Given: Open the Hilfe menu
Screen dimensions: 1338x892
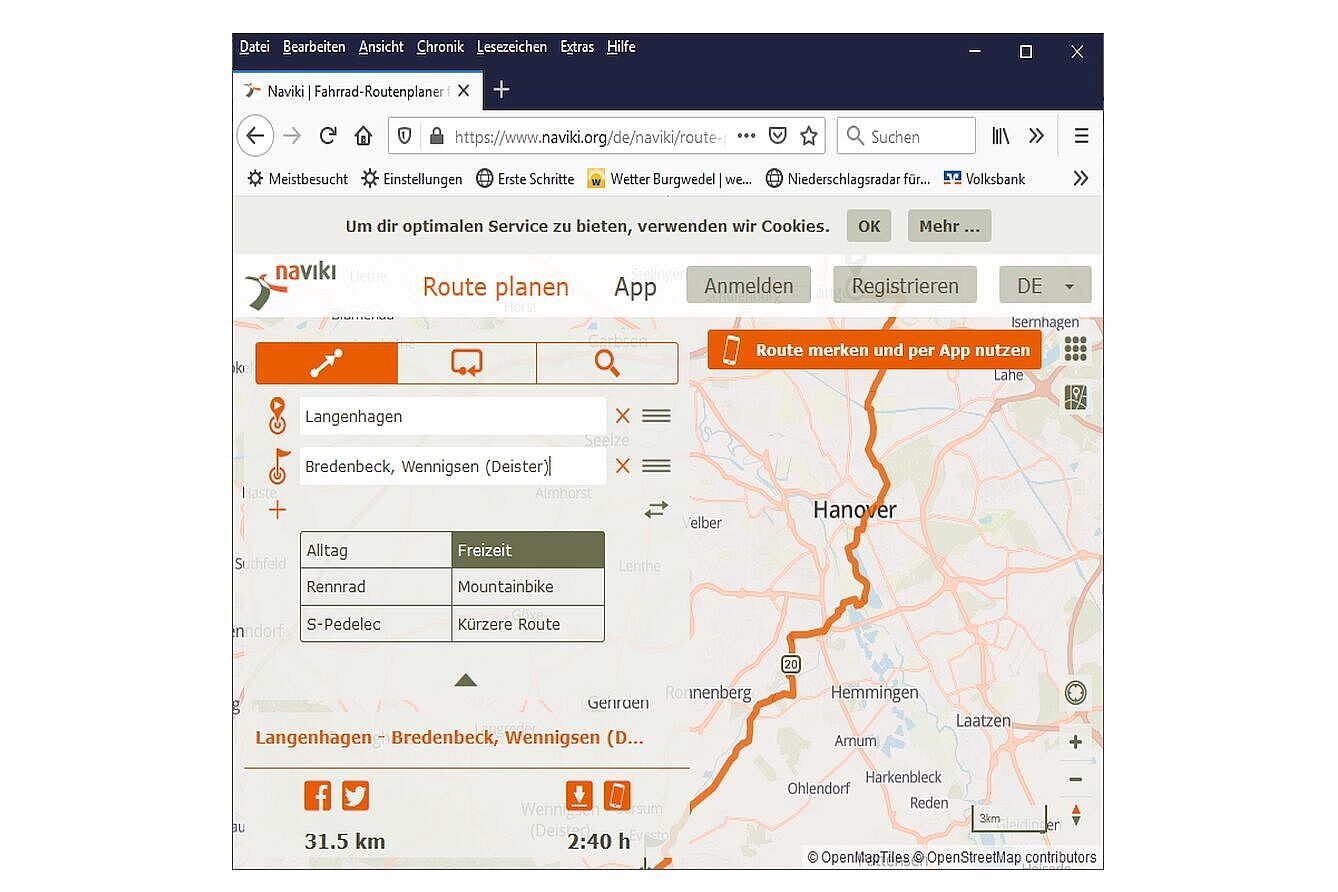Looking at the screenshot, I should tap(621, 47).
